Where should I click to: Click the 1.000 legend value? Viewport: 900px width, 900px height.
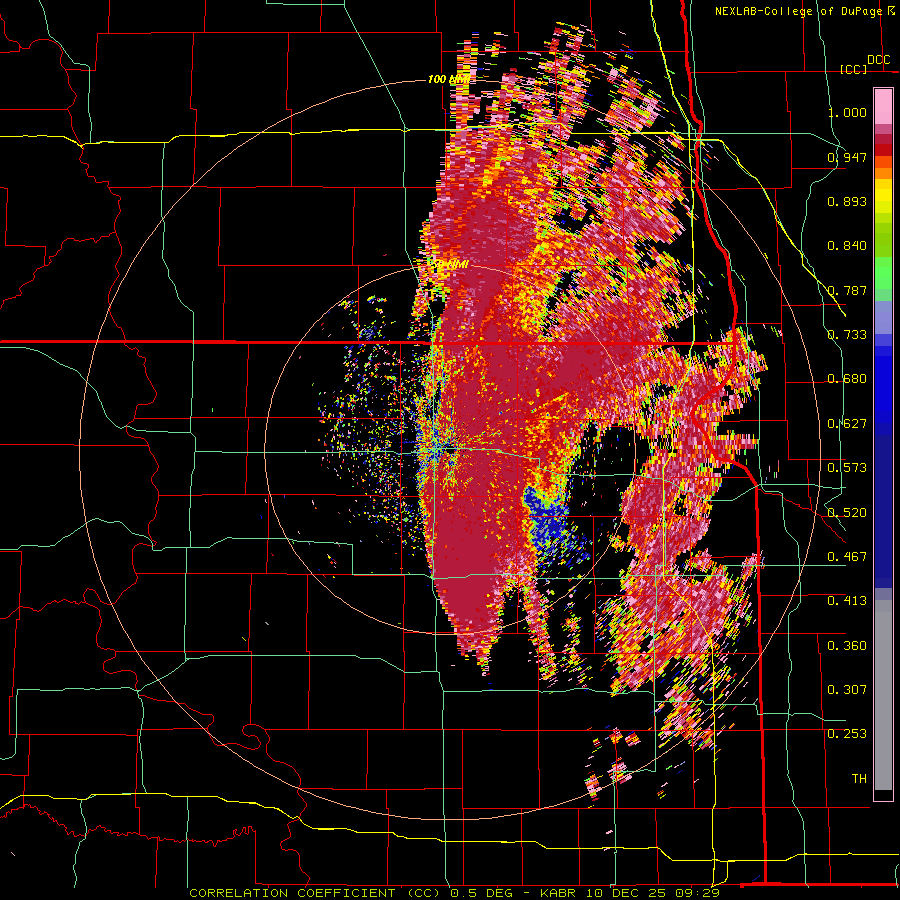[x=847, y=112]
